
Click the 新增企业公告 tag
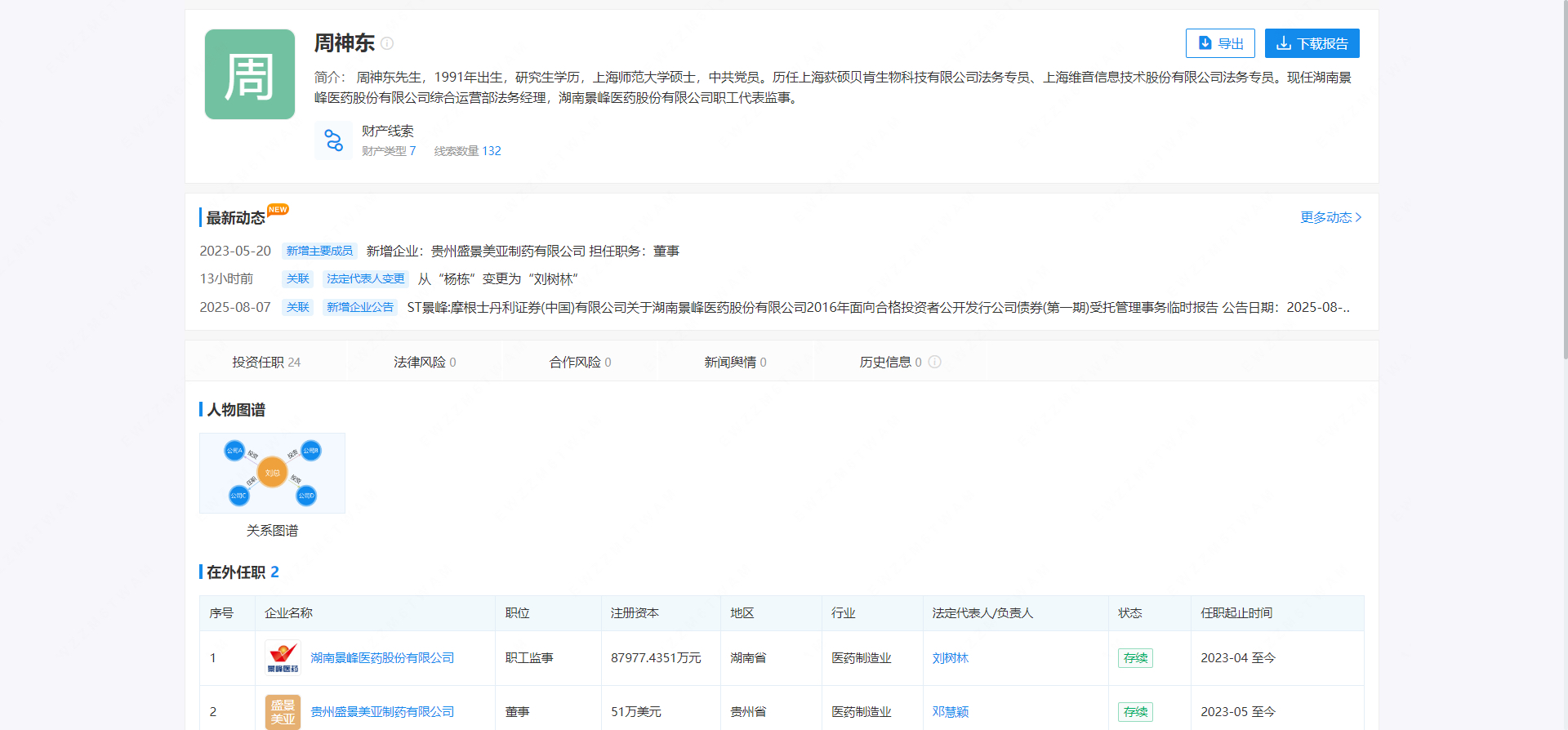(x=360, y=307)
